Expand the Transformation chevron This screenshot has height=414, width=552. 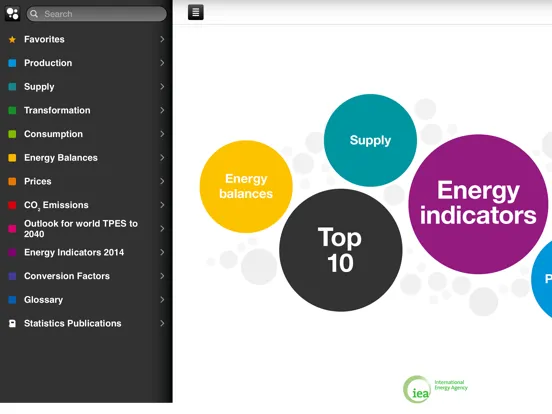pos(162,110)
